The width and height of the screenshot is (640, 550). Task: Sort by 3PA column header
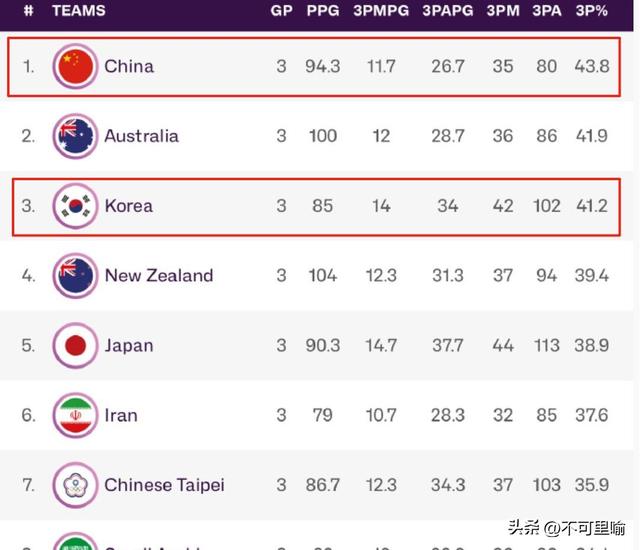547,11
